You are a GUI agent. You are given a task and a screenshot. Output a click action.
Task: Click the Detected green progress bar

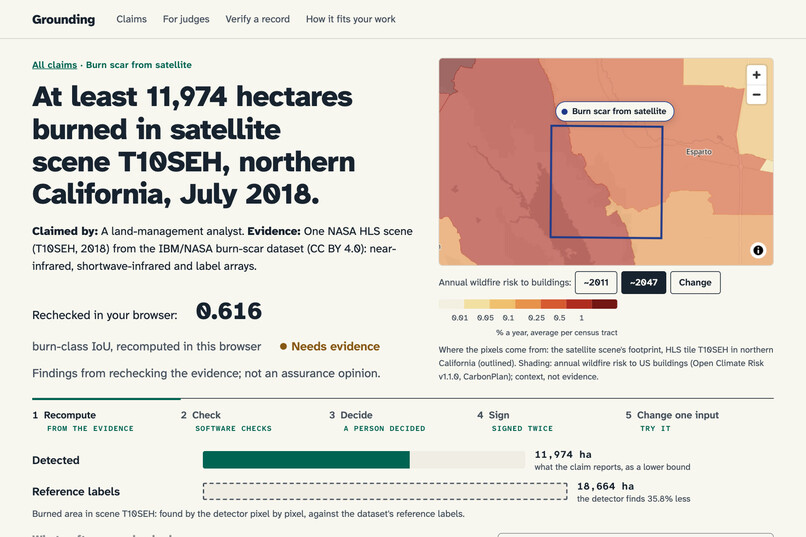(x=306, y=460)
